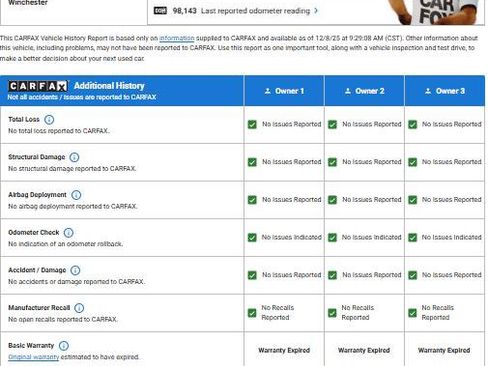
Task: Open the Odometer Check info icon
Action: coord(68,233)
